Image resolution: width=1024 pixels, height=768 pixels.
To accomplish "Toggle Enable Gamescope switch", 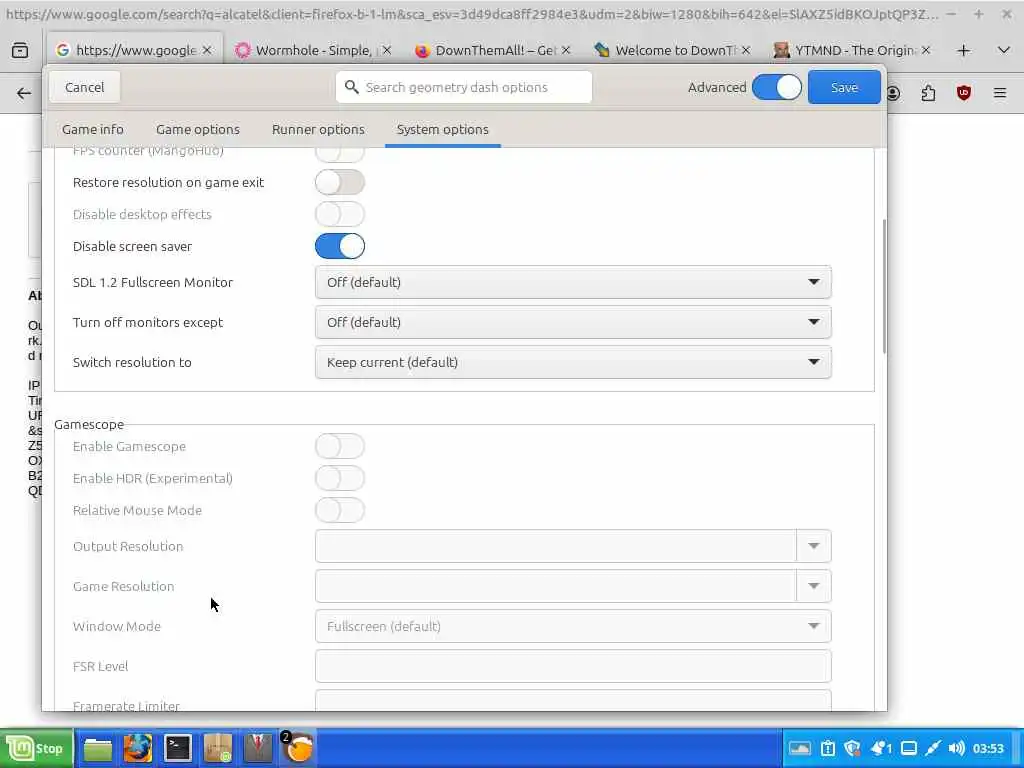I will 340,447.
